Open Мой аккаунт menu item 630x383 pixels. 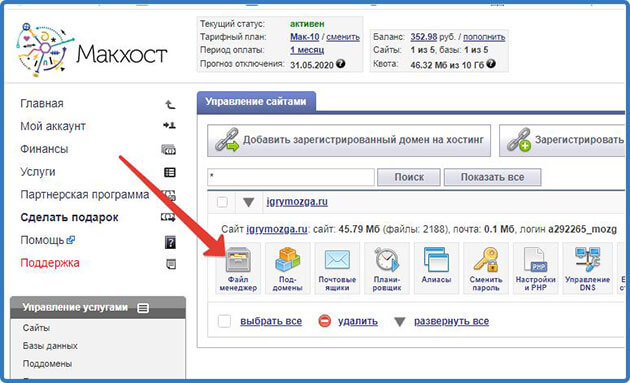(x=53, y=126)
